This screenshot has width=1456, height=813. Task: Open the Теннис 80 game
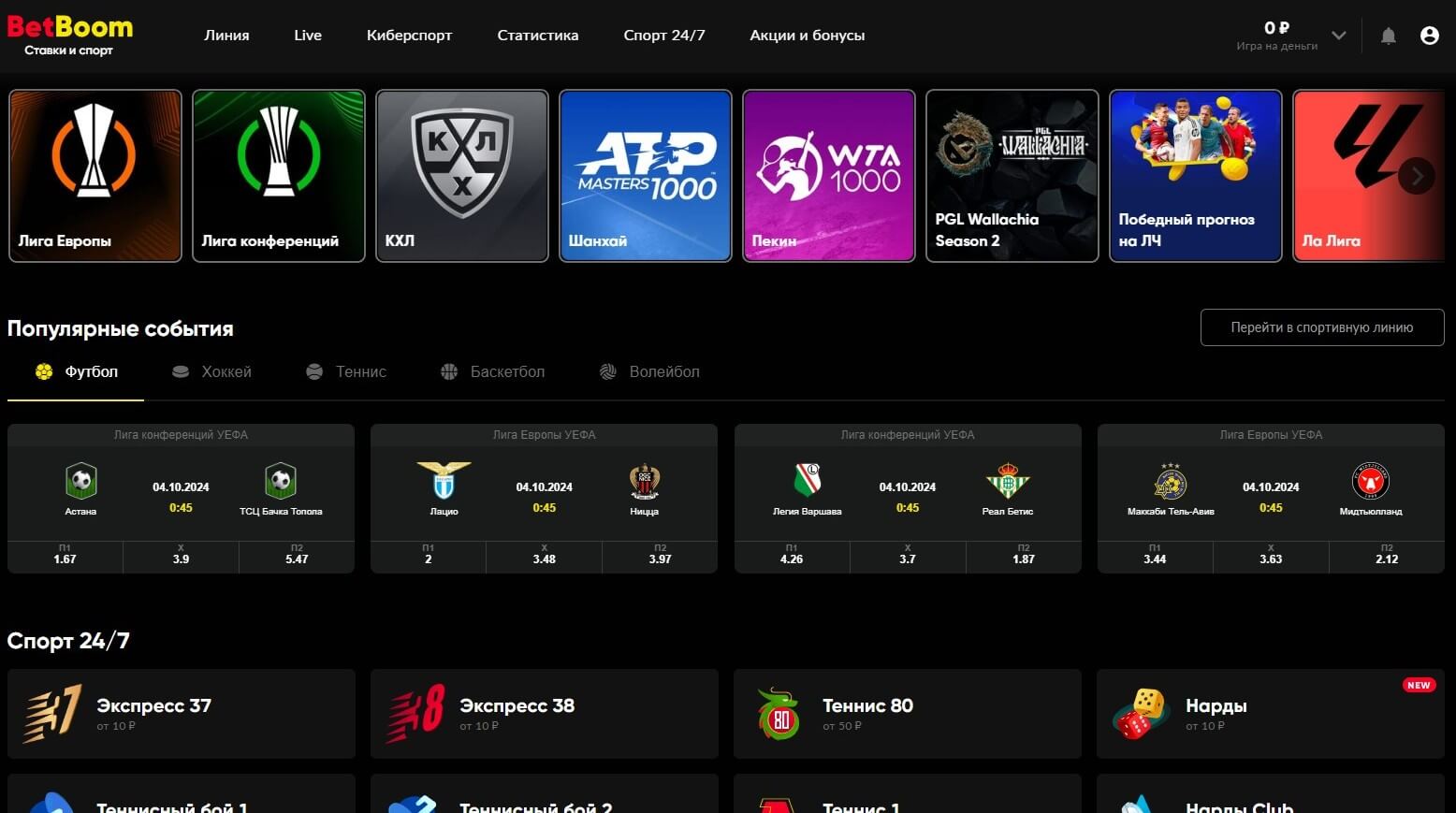(908, 714)
